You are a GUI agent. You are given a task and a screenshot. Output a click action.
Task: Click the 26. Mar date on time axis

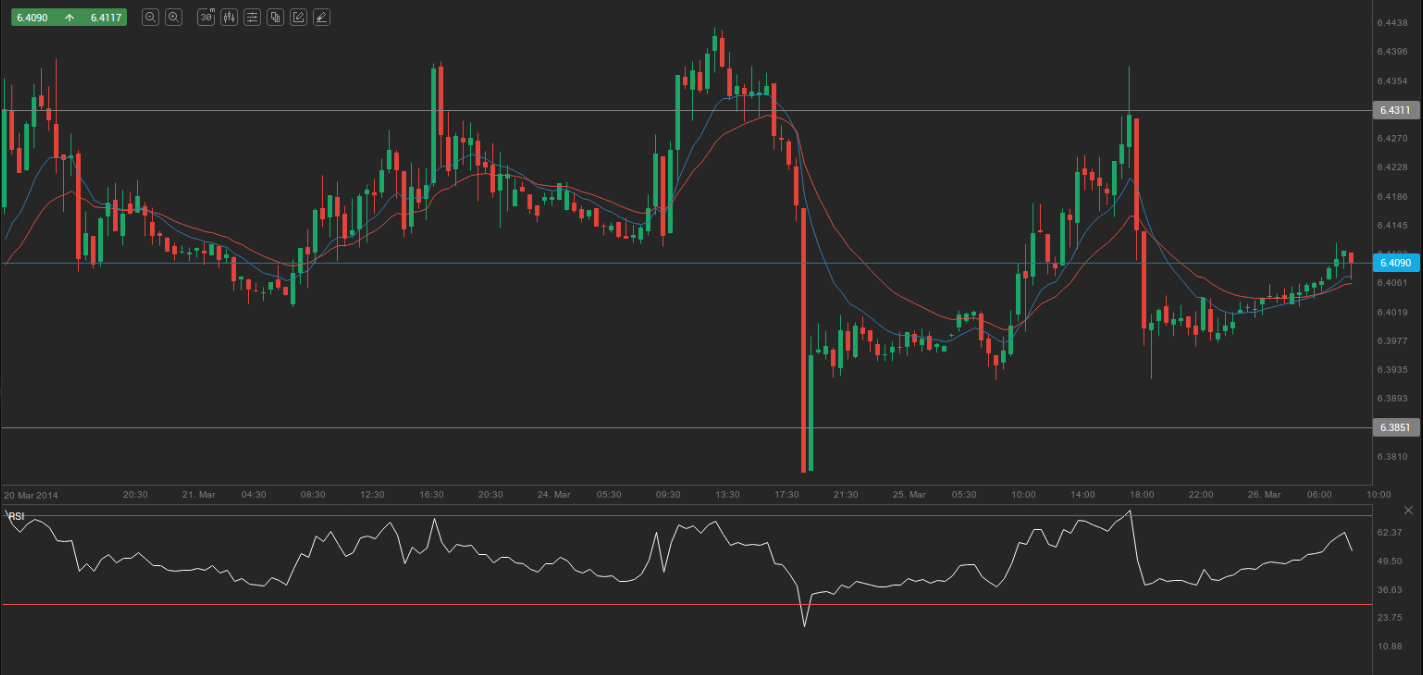[x=1263, y=495]
